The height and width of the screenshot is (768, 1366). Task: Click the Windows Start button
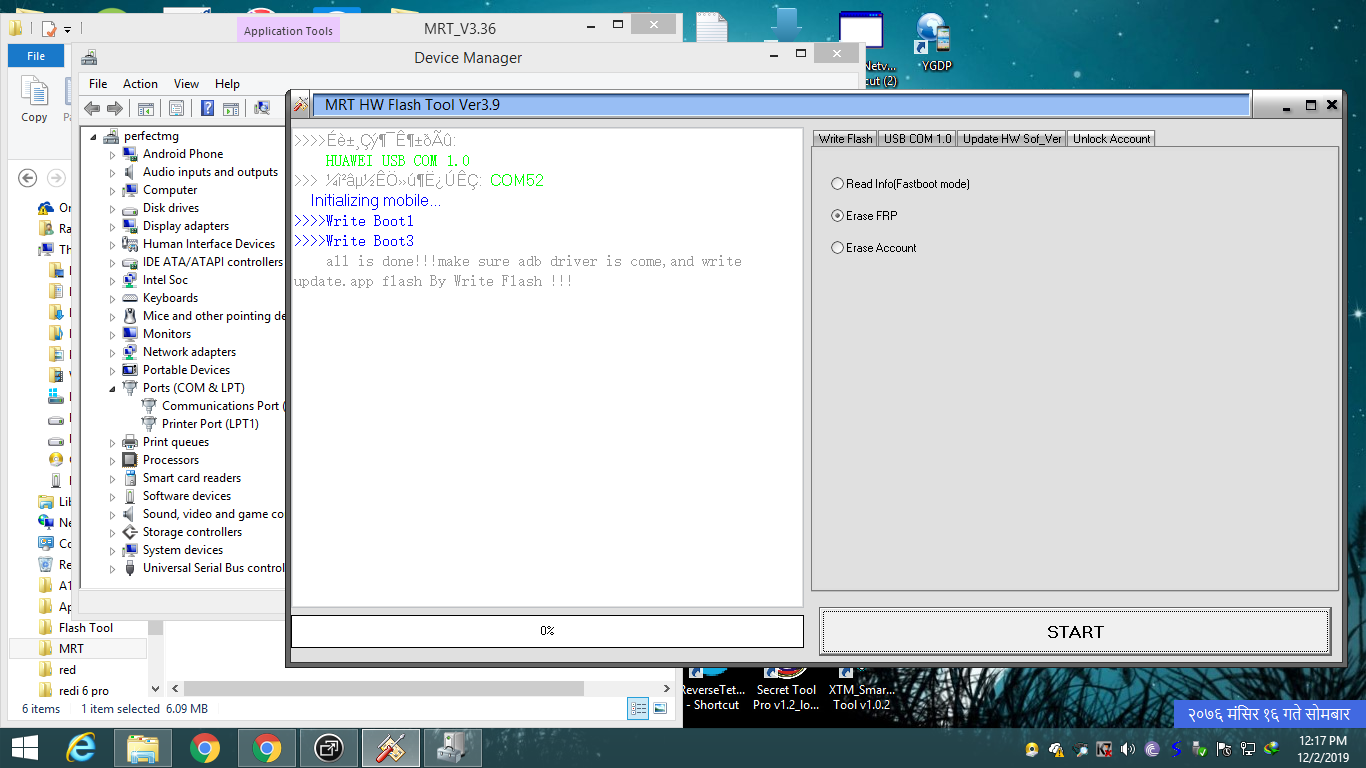24,748
